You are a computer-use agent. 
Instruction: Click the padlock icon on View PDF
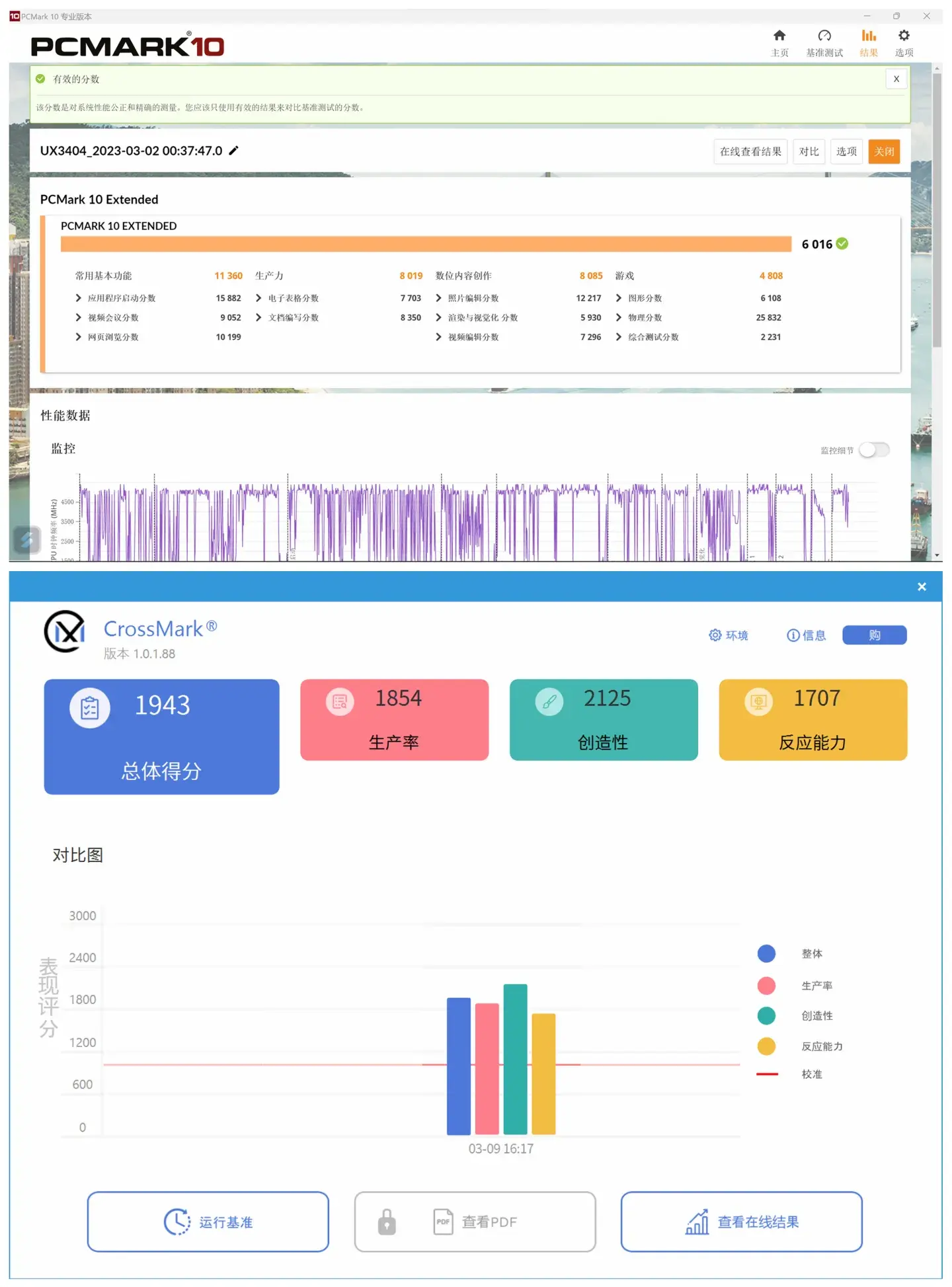[x=387, y=1222]
